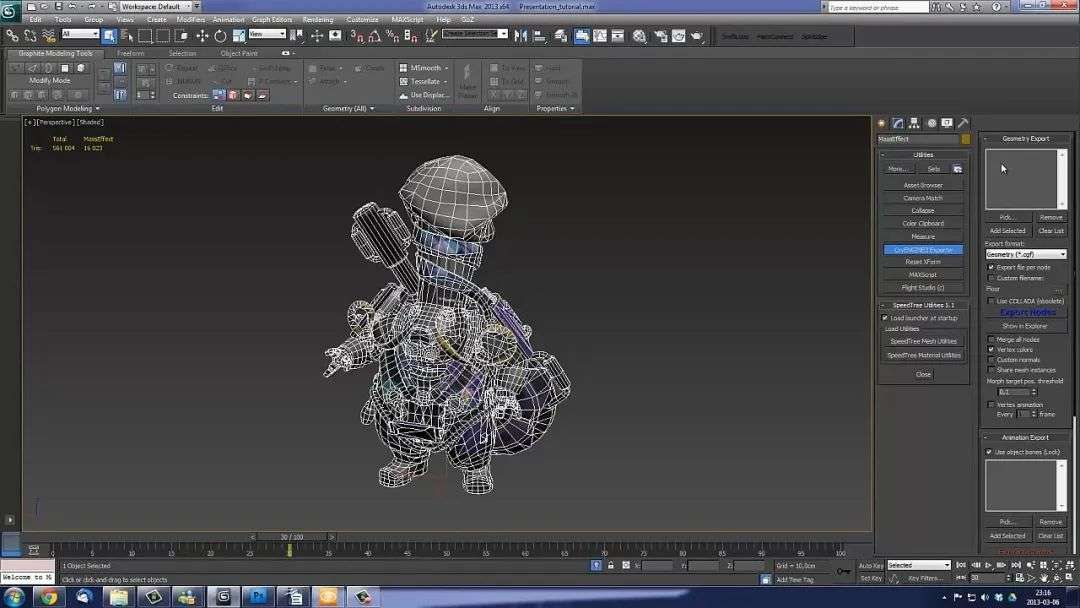The image size is (1080, 608).
Task: Select the Rotate transform tool
Action: (220, 35)
